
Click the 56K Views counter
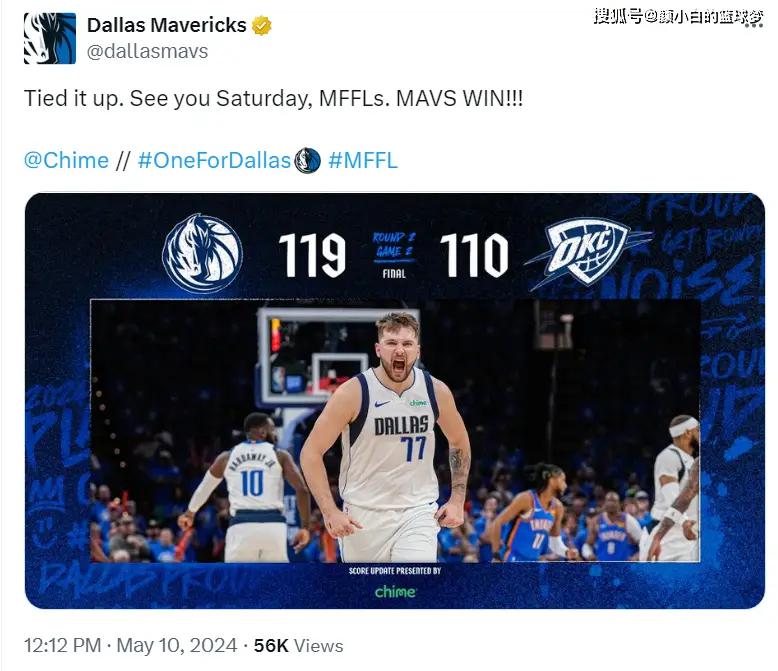(298, 645)
